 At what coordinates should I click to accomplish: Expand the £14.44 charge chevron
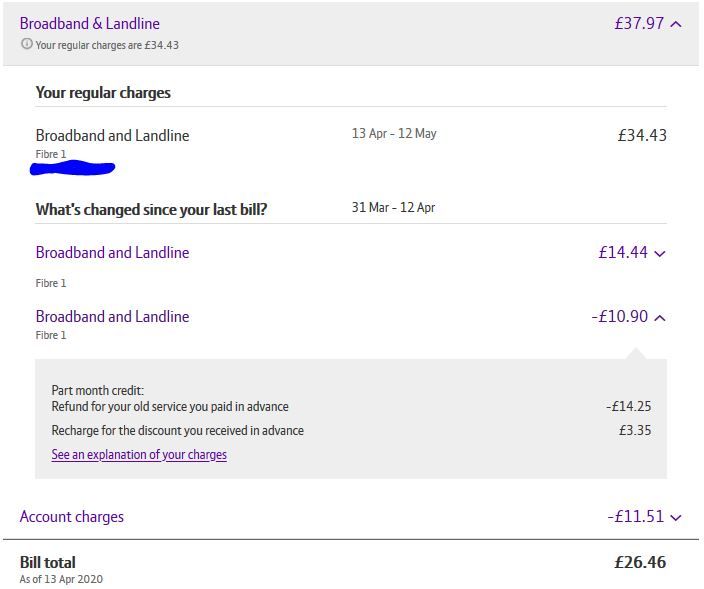pos(660,254)
